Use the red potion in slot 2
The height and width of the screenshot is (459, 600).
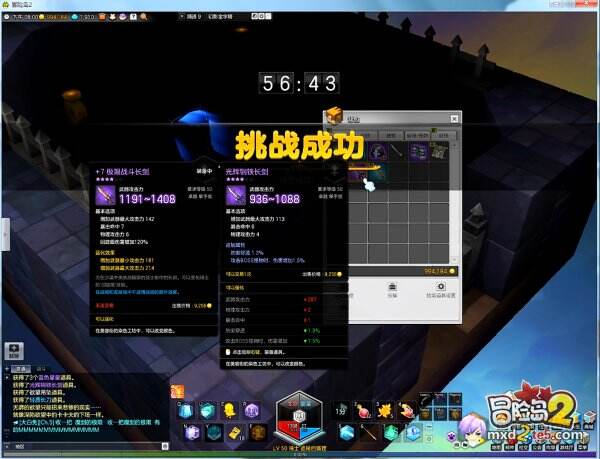[363, 411]
